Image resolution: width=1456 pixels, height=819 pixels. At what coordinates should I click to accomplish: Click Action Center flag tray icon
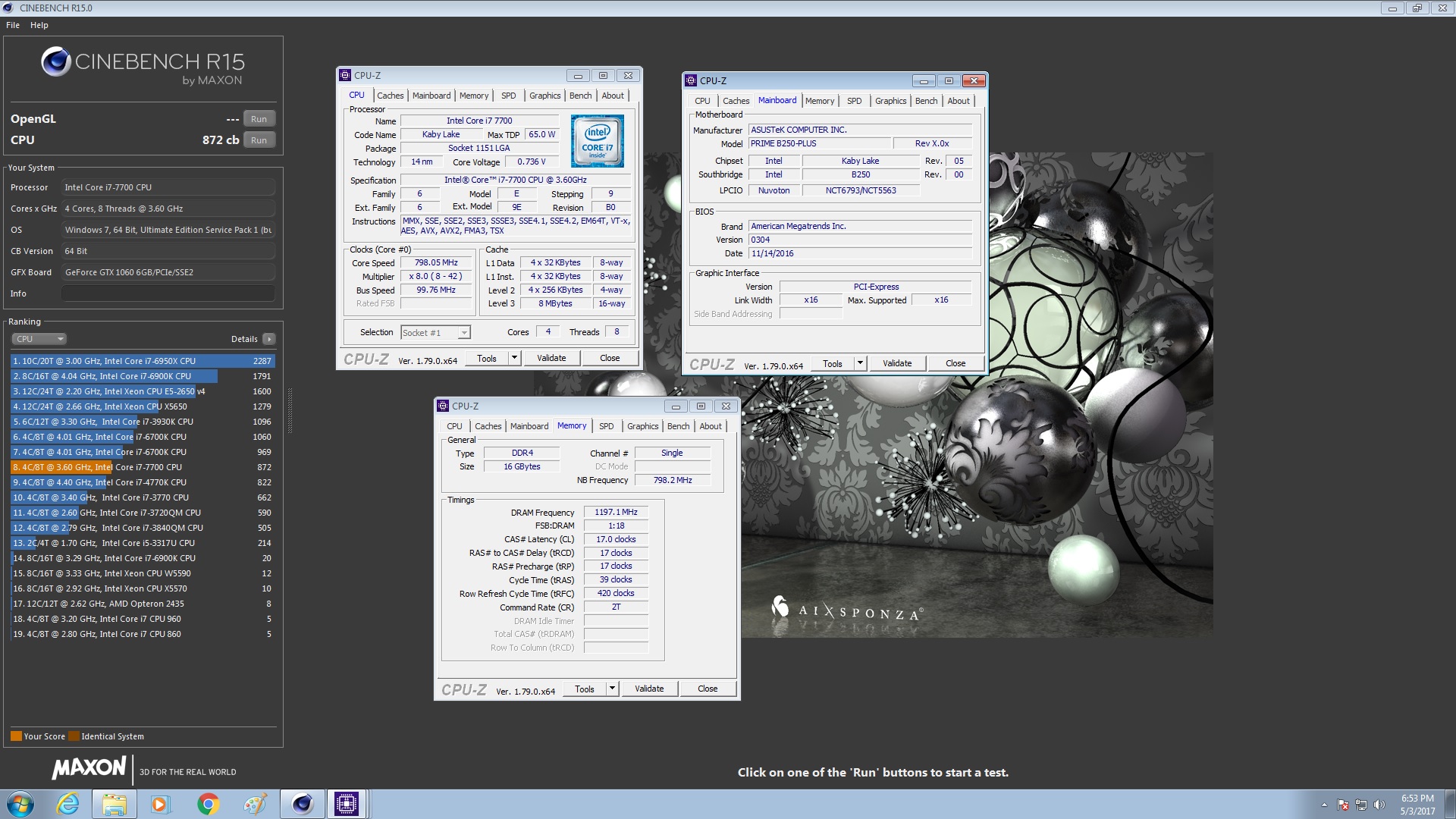[x=1343, y=805]
